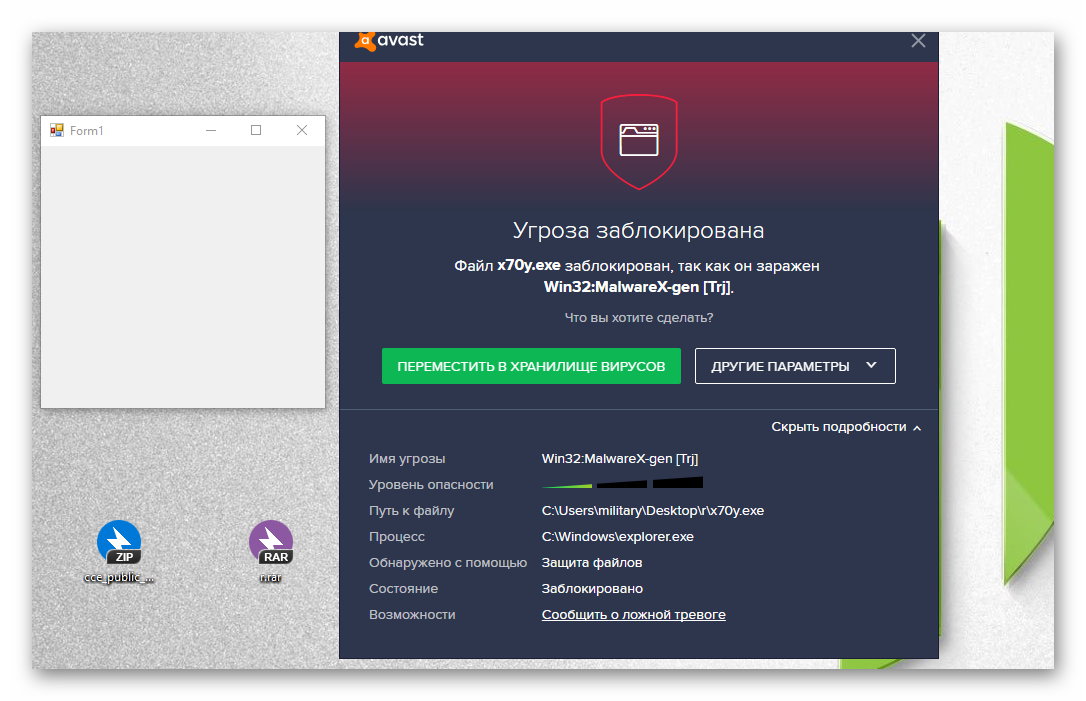Click the Состояние label
Screen dimensions: 1086x701
point(403,588)
